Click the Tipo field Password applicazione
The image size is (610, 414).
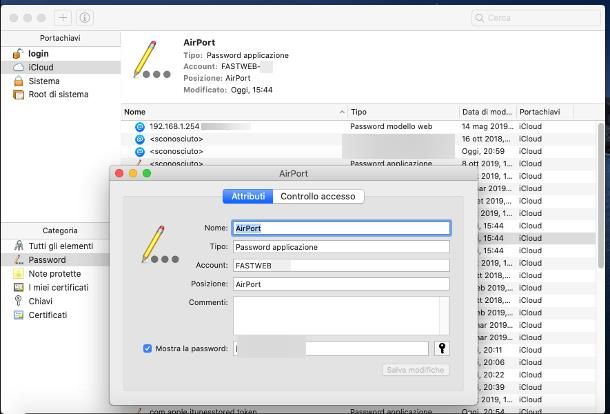click(341, 247)
